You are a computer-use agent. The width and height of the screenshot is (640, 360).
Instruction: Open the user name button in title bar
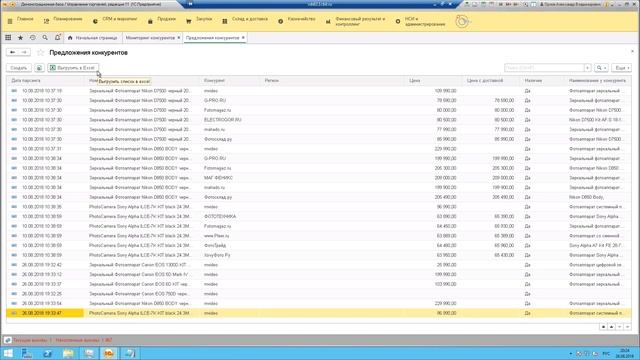[x=570, y=4]
